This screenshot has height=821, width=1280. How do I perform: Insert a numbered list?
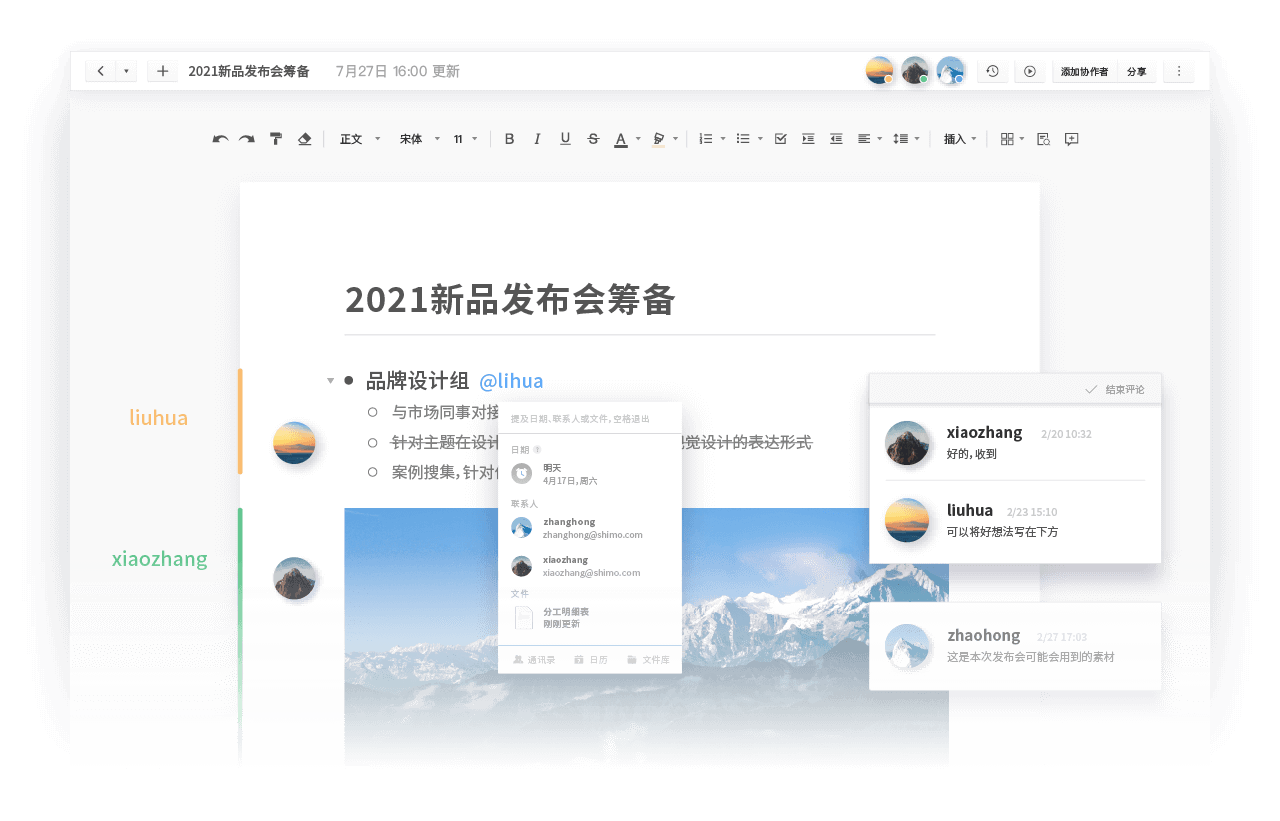coord(706,139)
